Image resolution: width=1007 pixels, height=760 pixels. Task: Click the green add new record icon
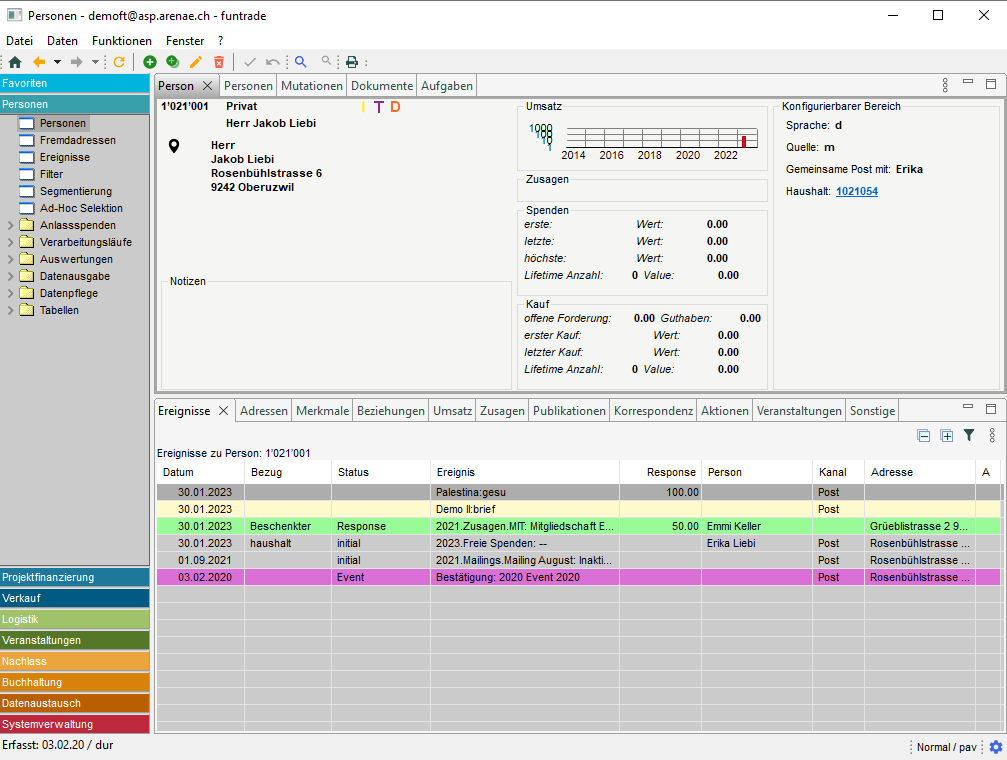click(x=150, y=62)
